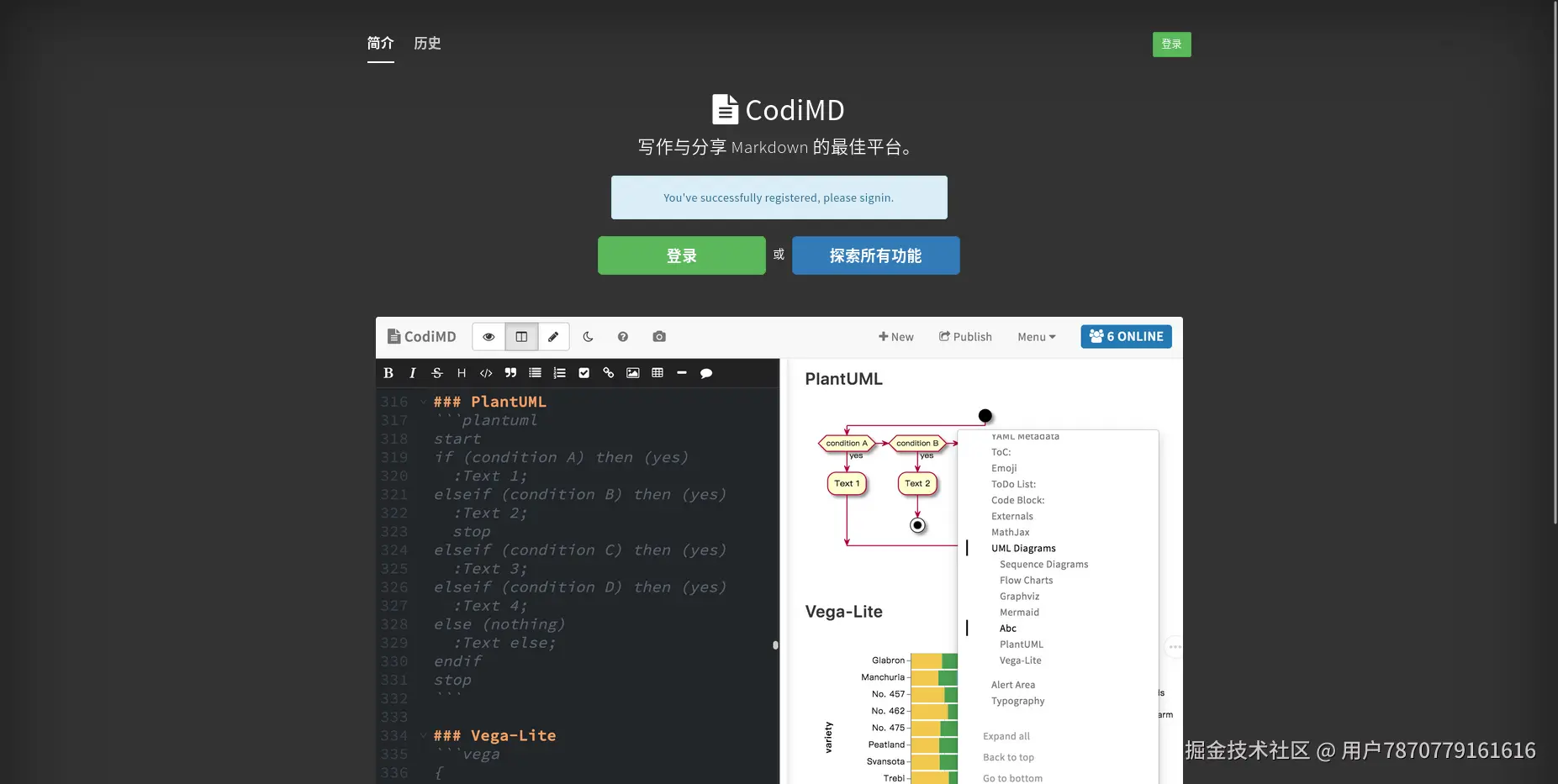
Task: Jump to Emoji in contents list
Action: click(1004, 468)
